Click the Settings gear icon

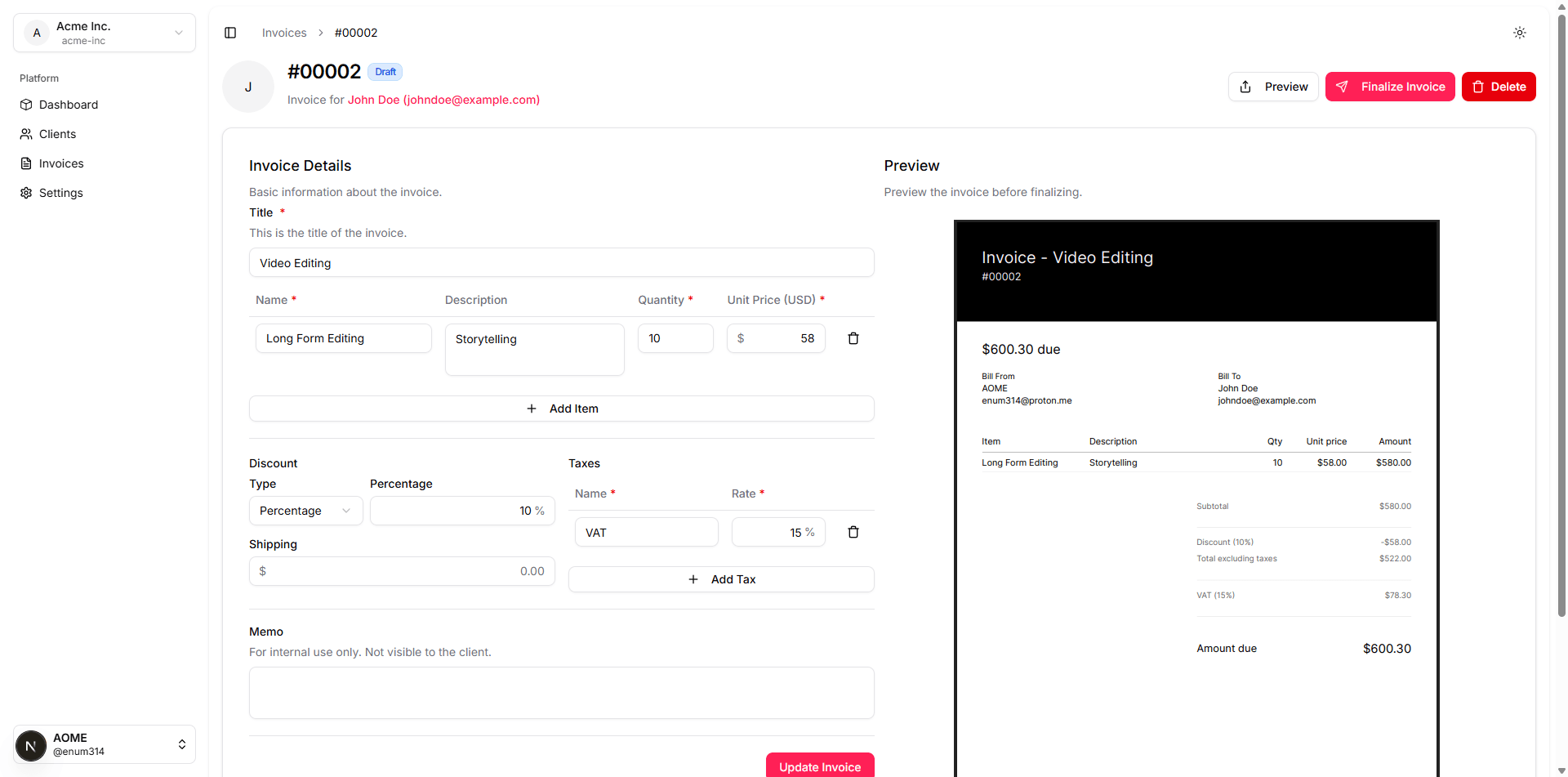(26, 193)
